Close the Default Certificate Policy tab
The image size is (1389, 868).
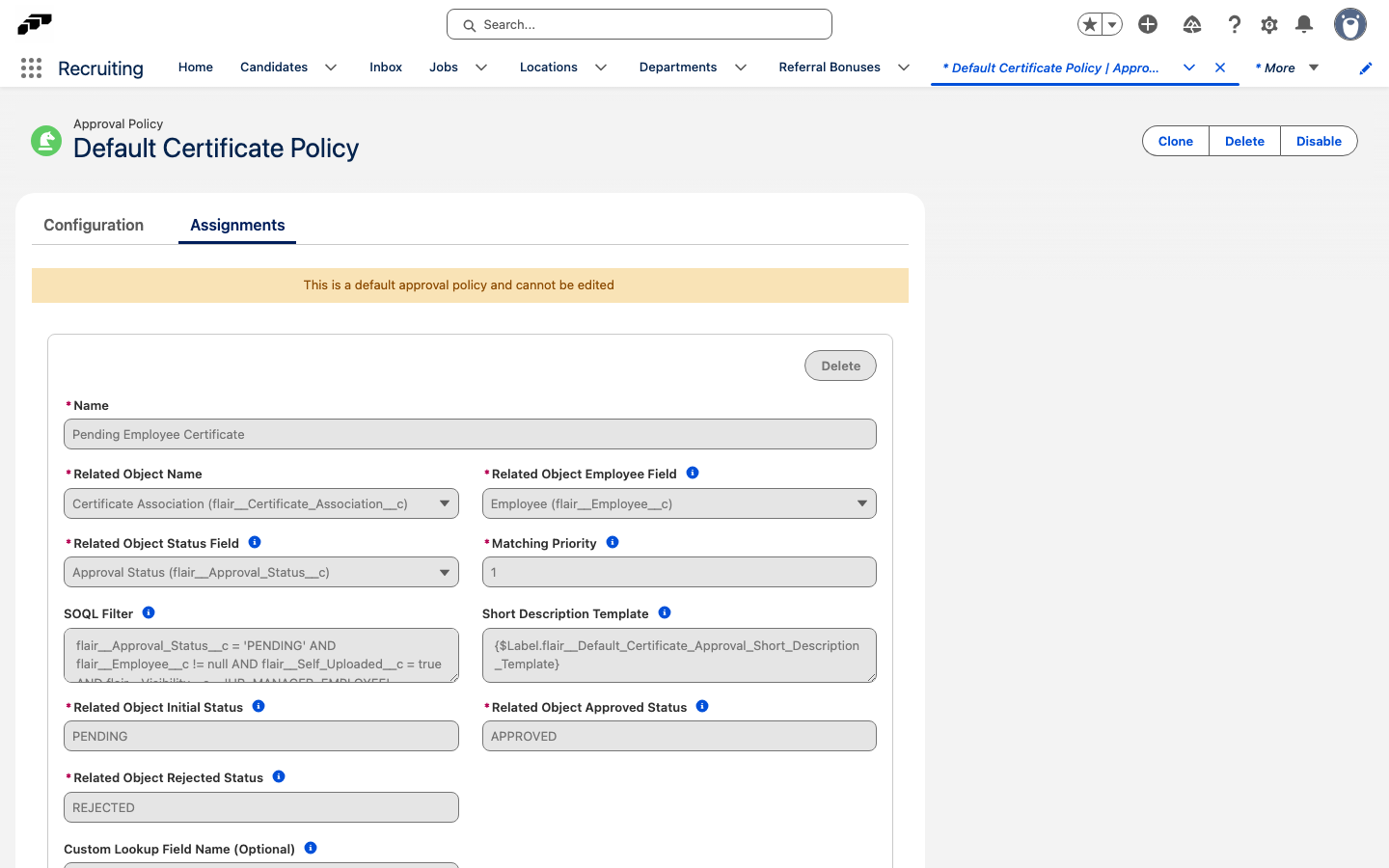click(1220, 68)
